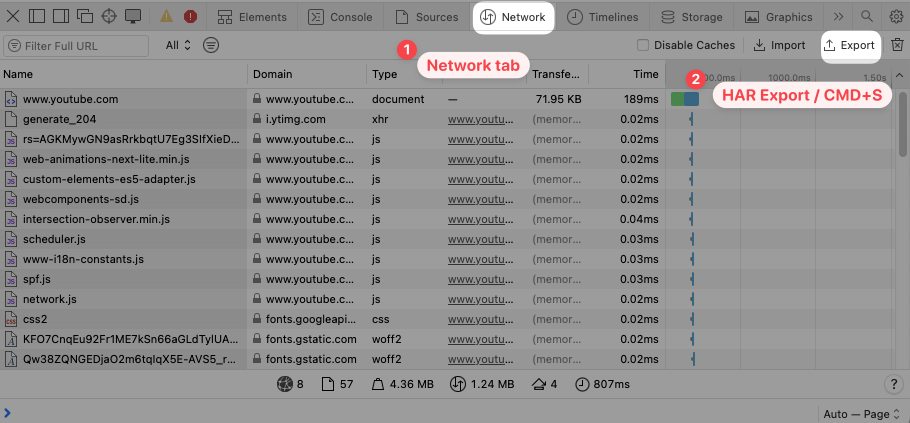Open initiator link in generate_204 row
Screen dimensions: 910x423
(481, 120)
